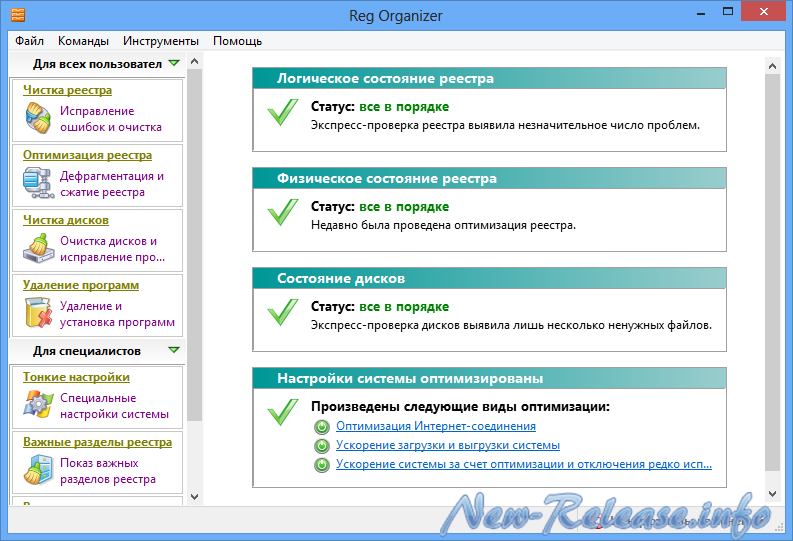Viewport: 793px width, 541px height.
Task: Click the registry defragmentation compress icon
Action: 38,183
